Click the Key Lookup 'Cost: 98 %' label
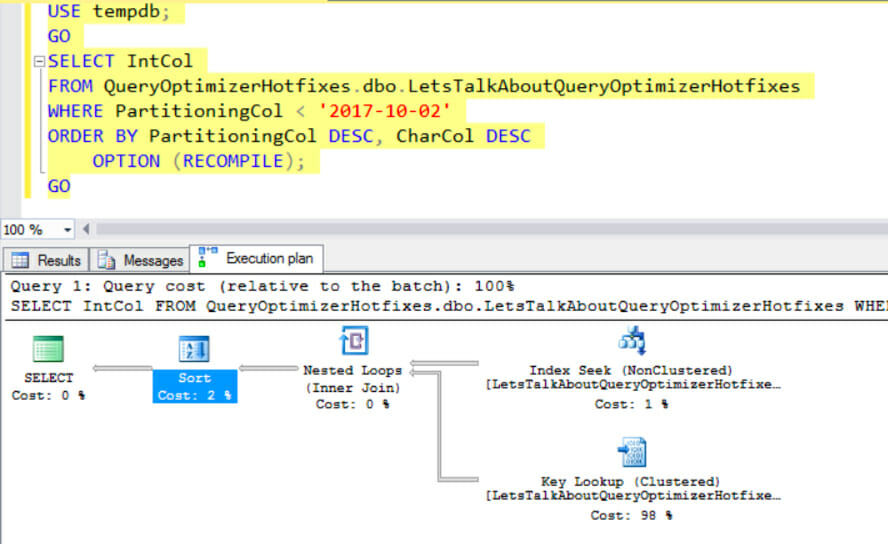Screen dimensions: 888x544 click(631, 515)
